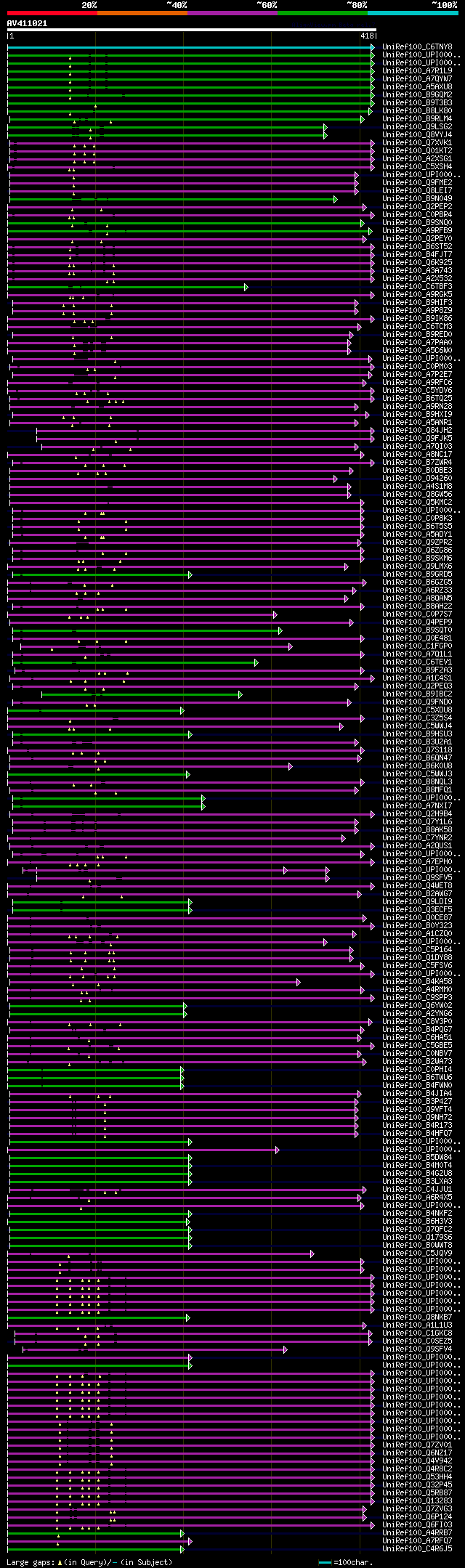Screen dimensions: 465x1568
Task: Open hit UniRef100_C6TNY8
Action: click(x=417, y=47)
